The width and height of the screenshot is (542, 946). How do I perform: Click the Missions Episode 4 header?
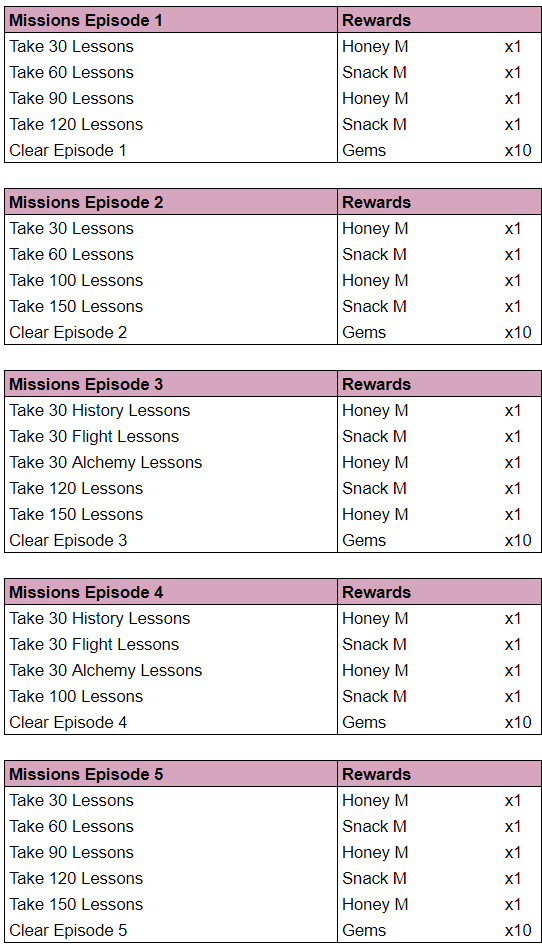pyautogui.click(x=86, y=592)
